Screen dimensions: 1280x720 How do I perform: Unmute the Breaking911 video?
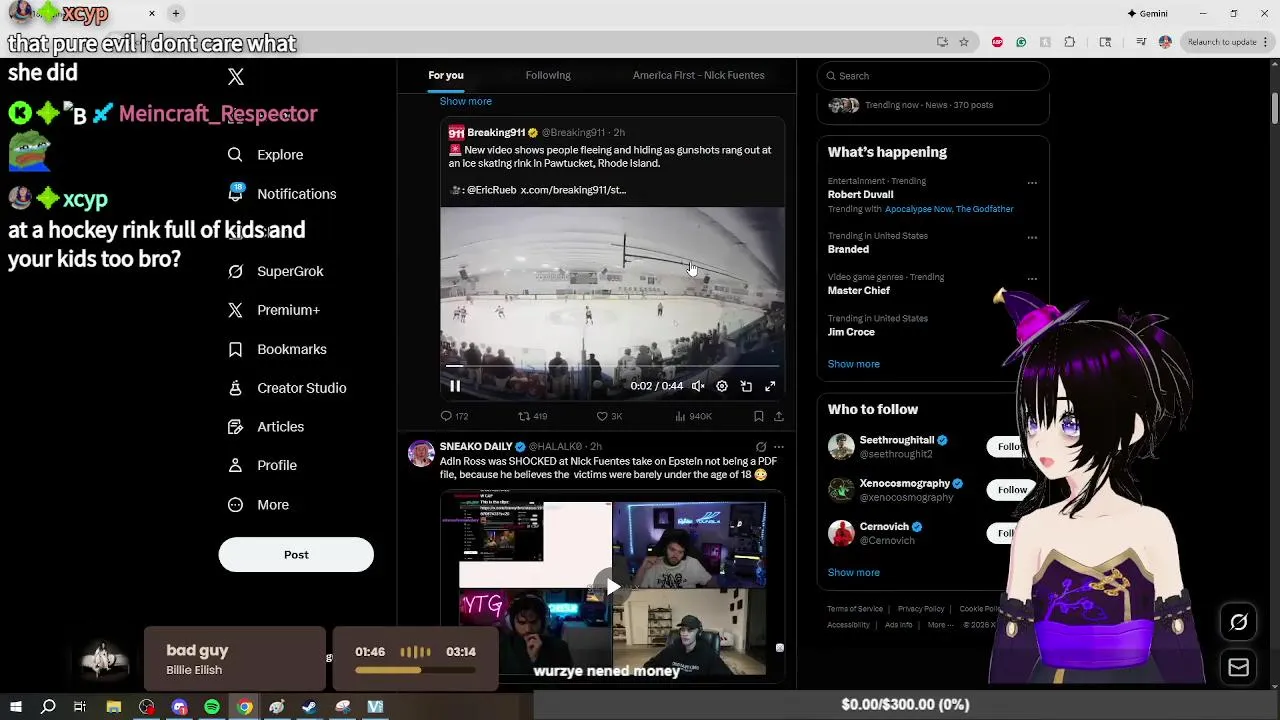[698, 386]
